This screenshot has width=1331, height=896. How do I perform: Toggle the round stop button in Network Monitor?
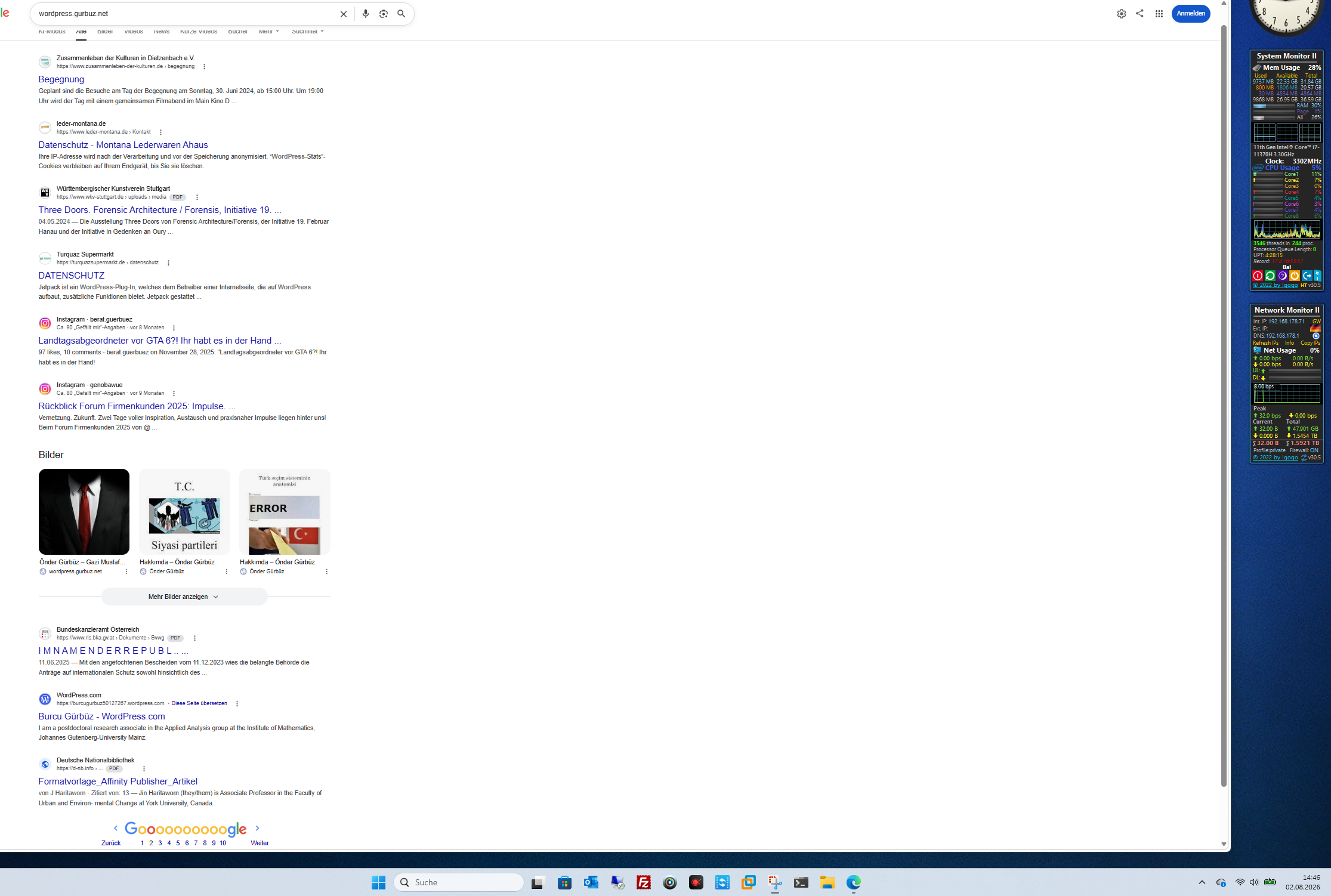coord(1316,336)
